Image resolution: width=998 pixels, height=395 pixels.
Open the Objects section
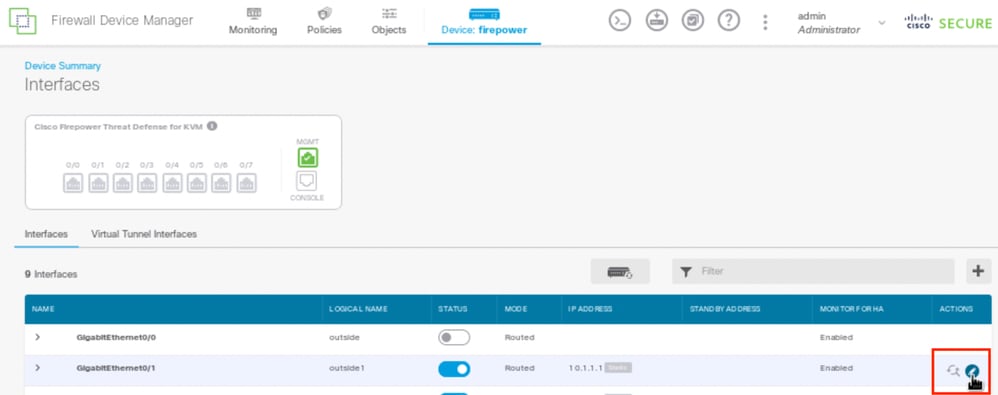pyautogui.click(x=389, y=22)
